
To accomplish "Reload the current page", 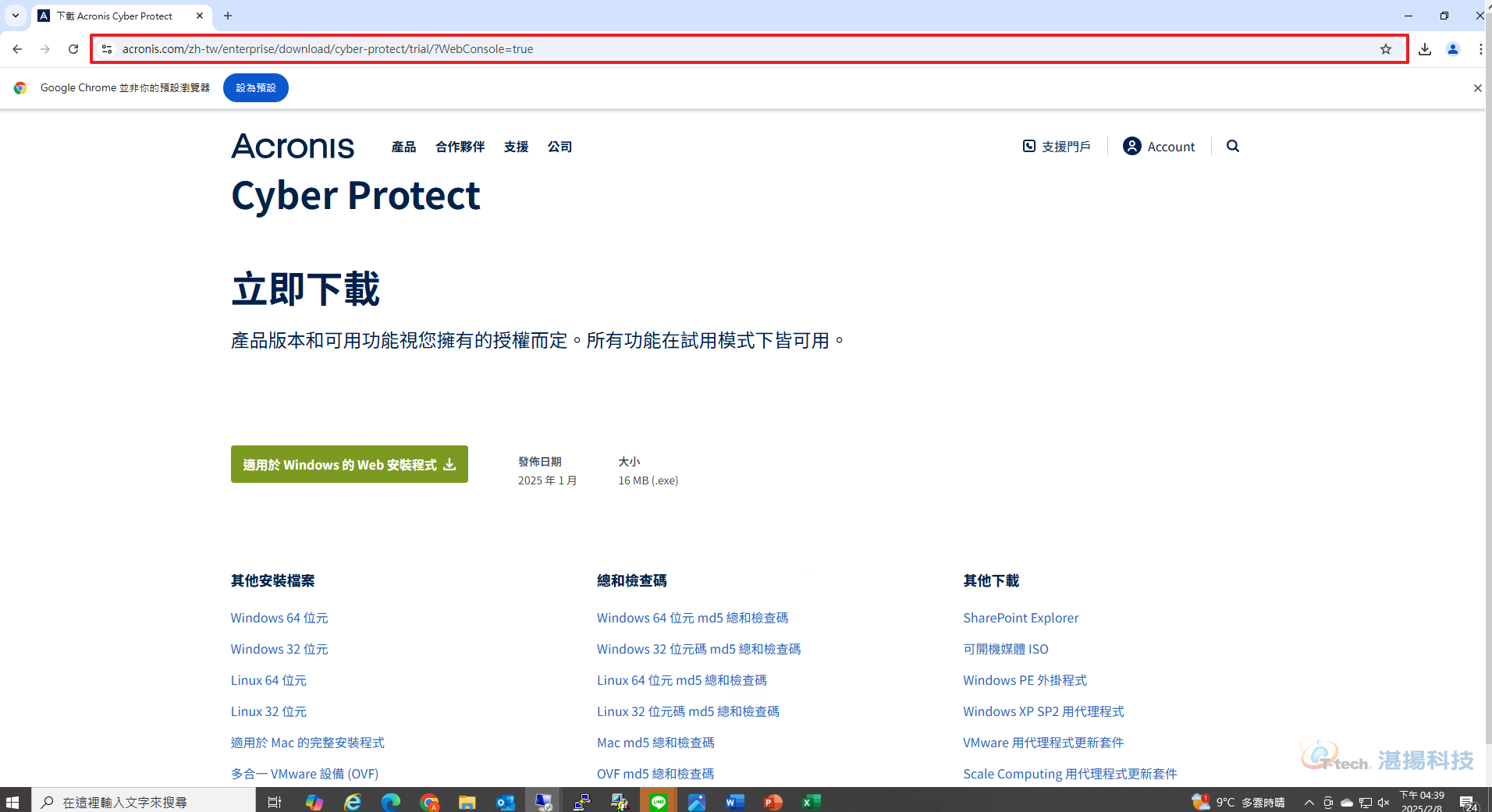I will 73,49.
